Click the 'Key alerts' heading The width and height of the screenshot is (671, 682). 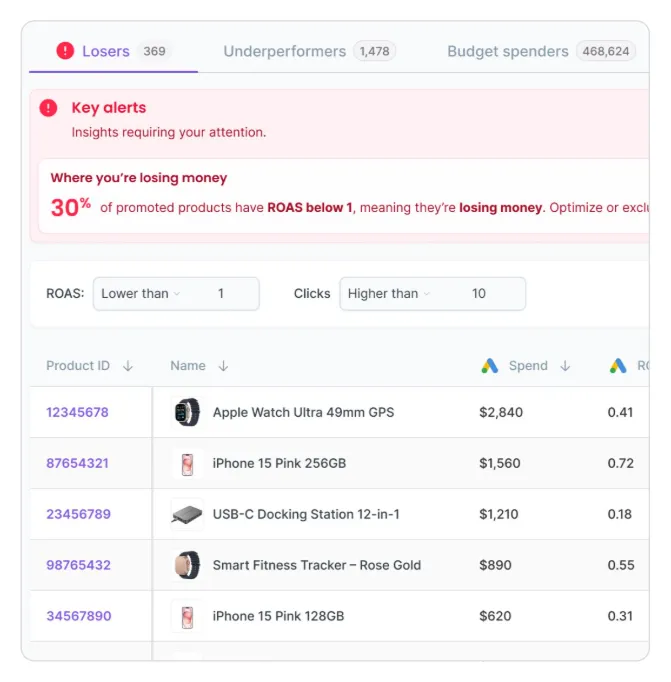(x=109, y=108)
